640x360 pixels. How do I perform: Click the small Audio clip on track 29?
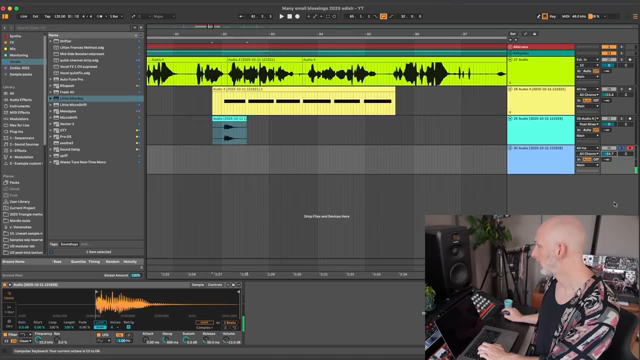pos(229,130)
